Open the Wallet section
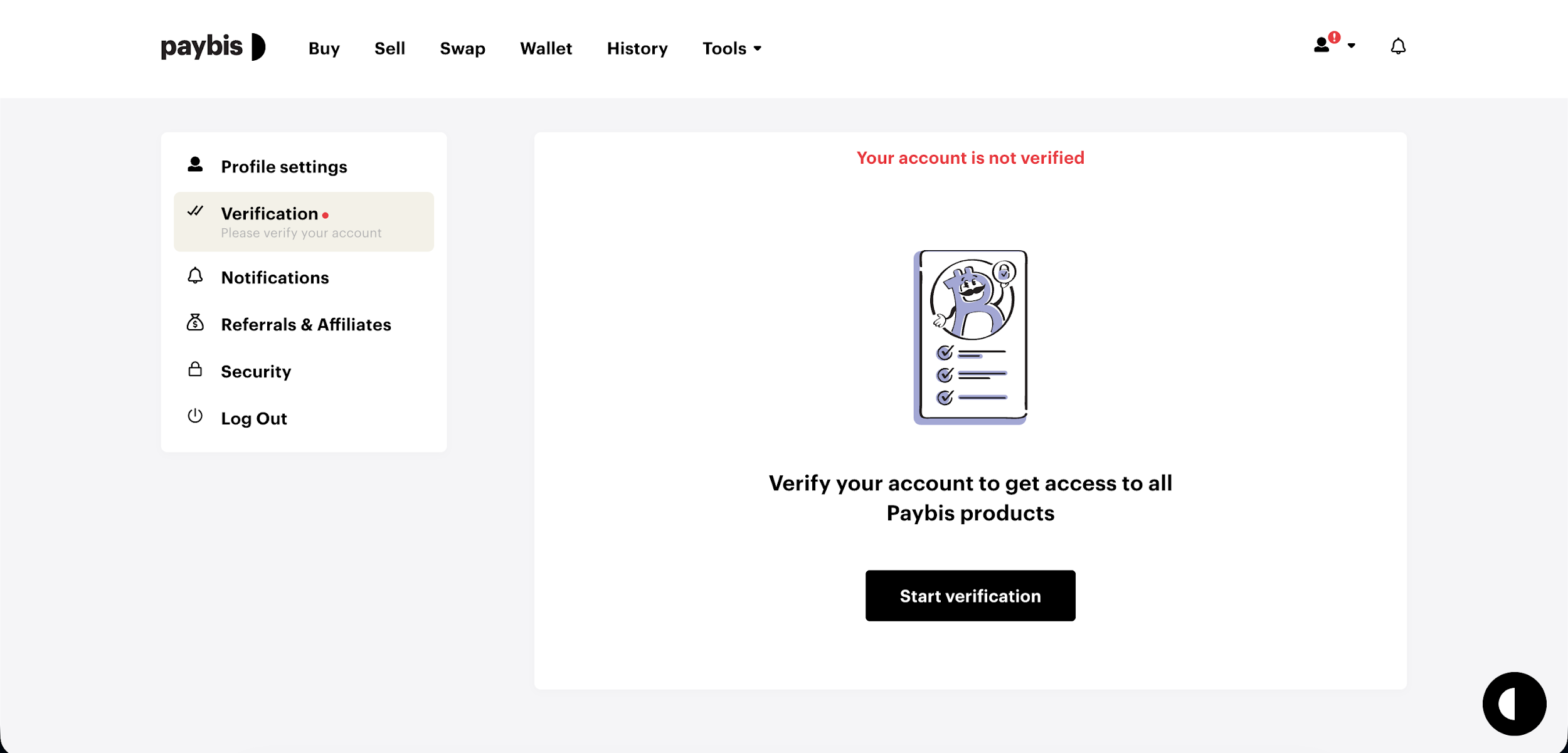The height and width of the screenshot is (753, 1568). pyautogui.click(x=546, y=48)
